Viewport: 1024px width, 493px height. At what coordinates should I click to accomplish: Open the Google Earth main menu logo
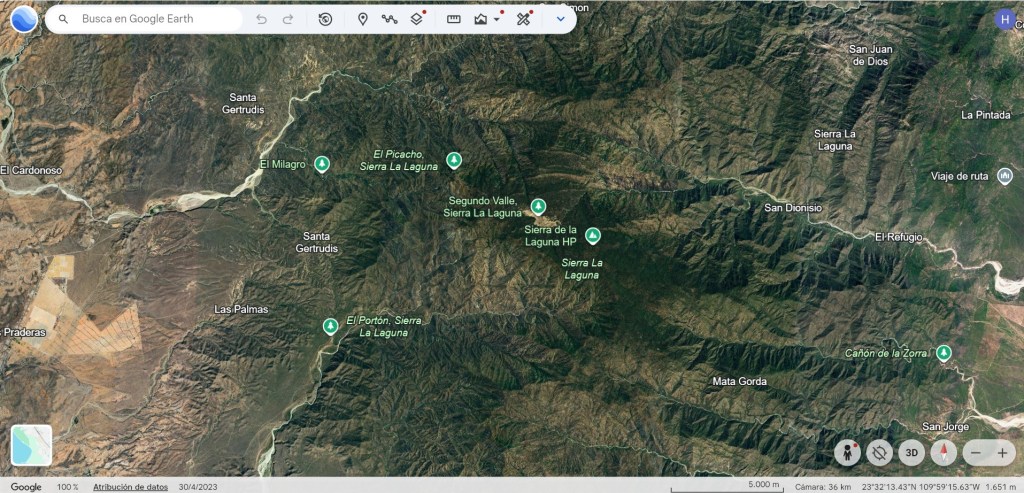coord(24,19)
